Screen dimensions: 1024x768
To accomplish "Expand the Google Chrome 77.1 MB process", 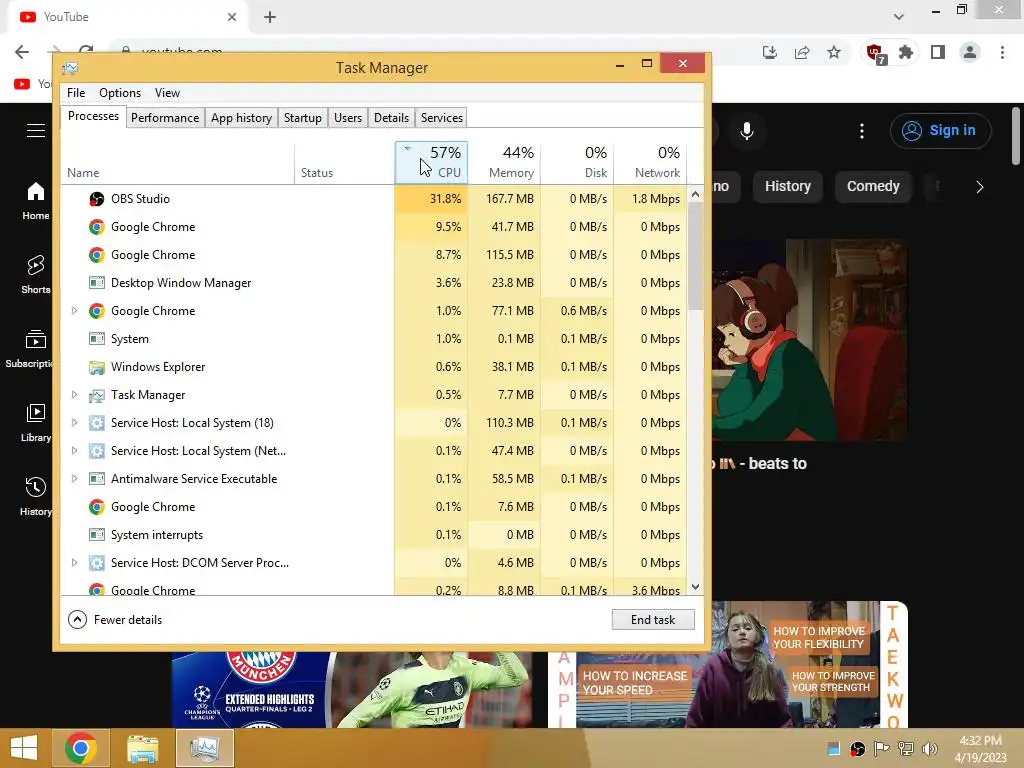I will 74,311.
